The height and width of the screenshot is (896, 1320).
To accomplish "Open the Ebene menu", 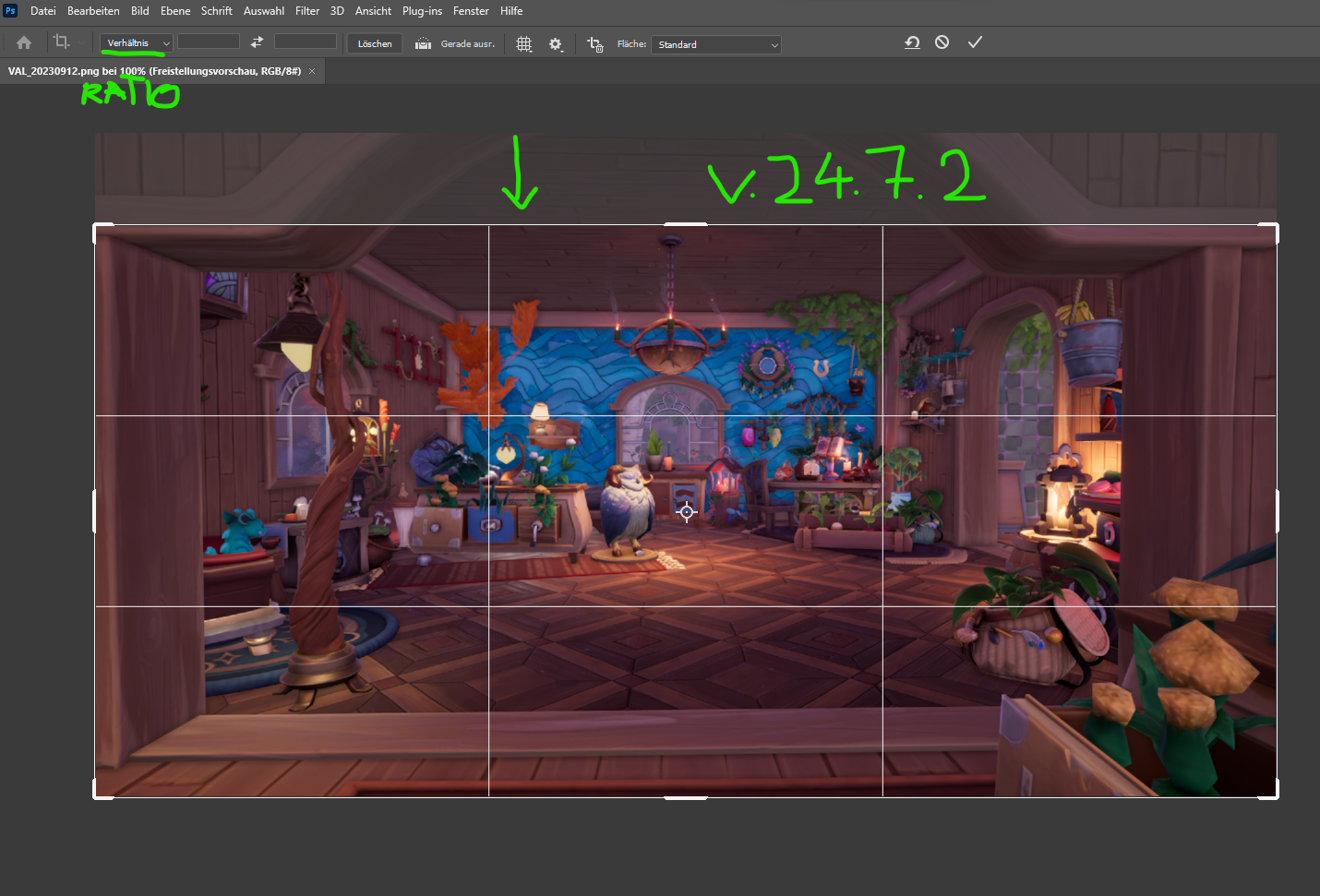I will coord(175,11).
